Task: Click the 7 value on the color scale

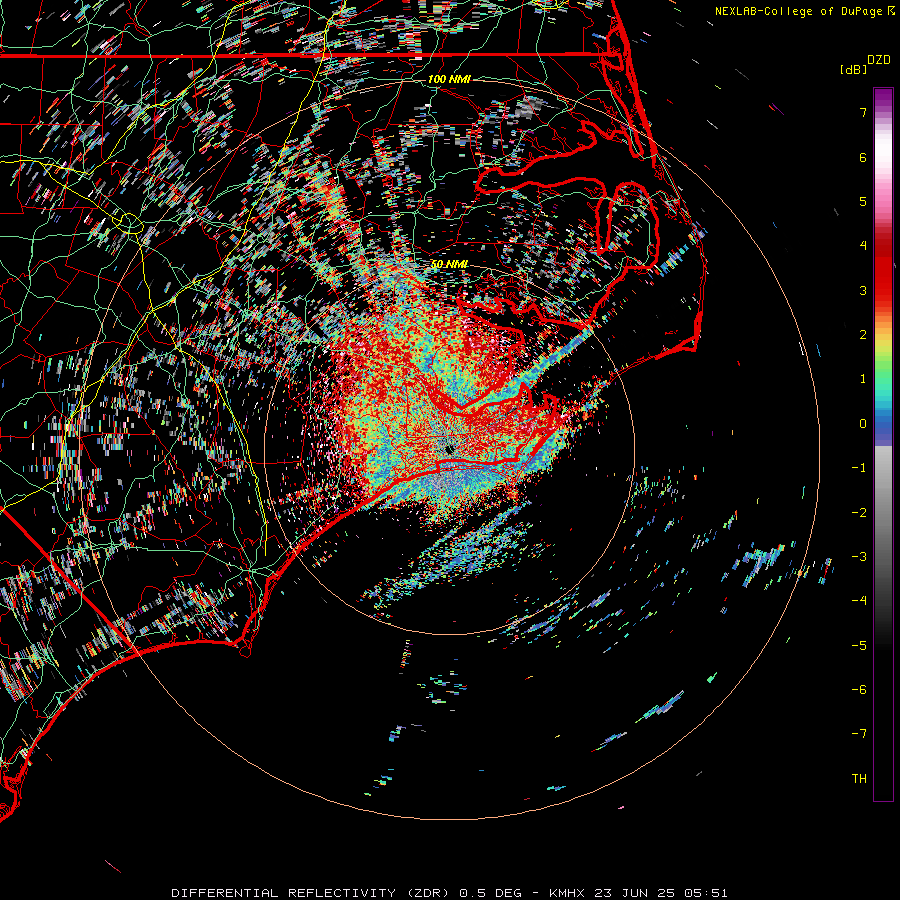Action: coord(863,112)
